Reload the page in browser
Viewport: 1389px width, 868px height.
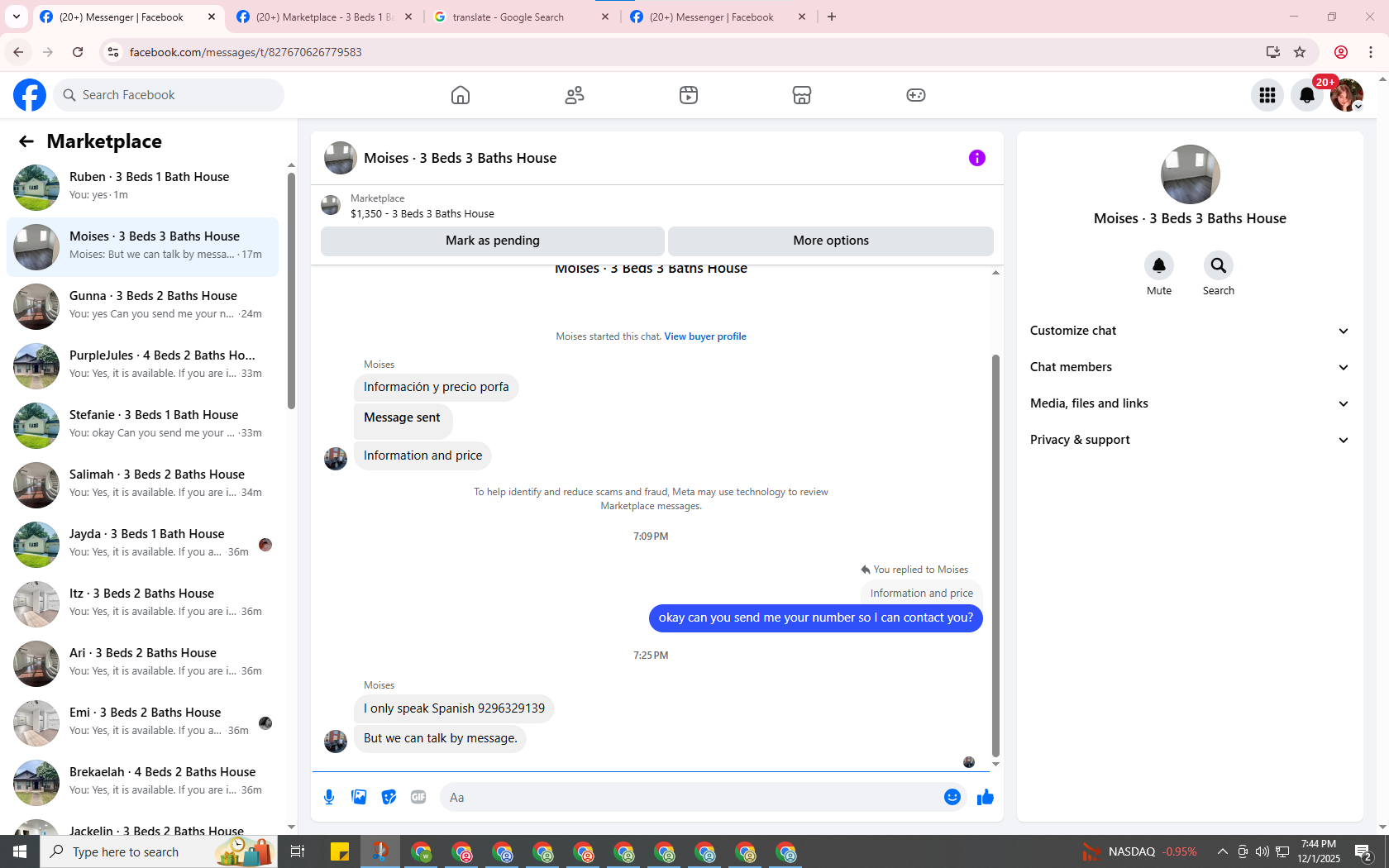pos(78,52)
